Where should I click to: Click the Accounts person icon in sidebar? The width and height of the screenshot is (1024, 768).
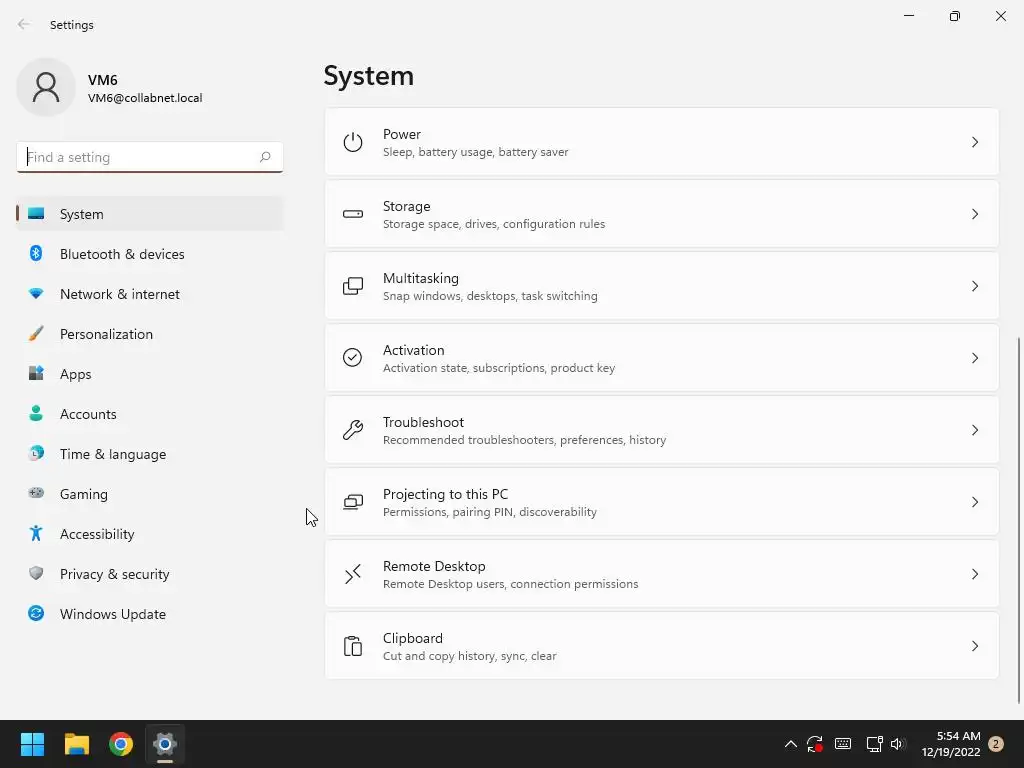pos(36,413)
